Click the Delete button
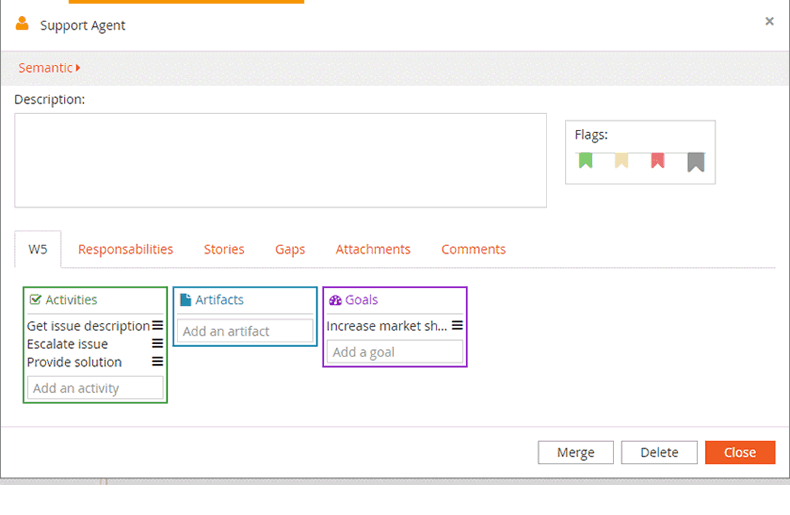This screenshot has width=790, height=515. (659, 452)
